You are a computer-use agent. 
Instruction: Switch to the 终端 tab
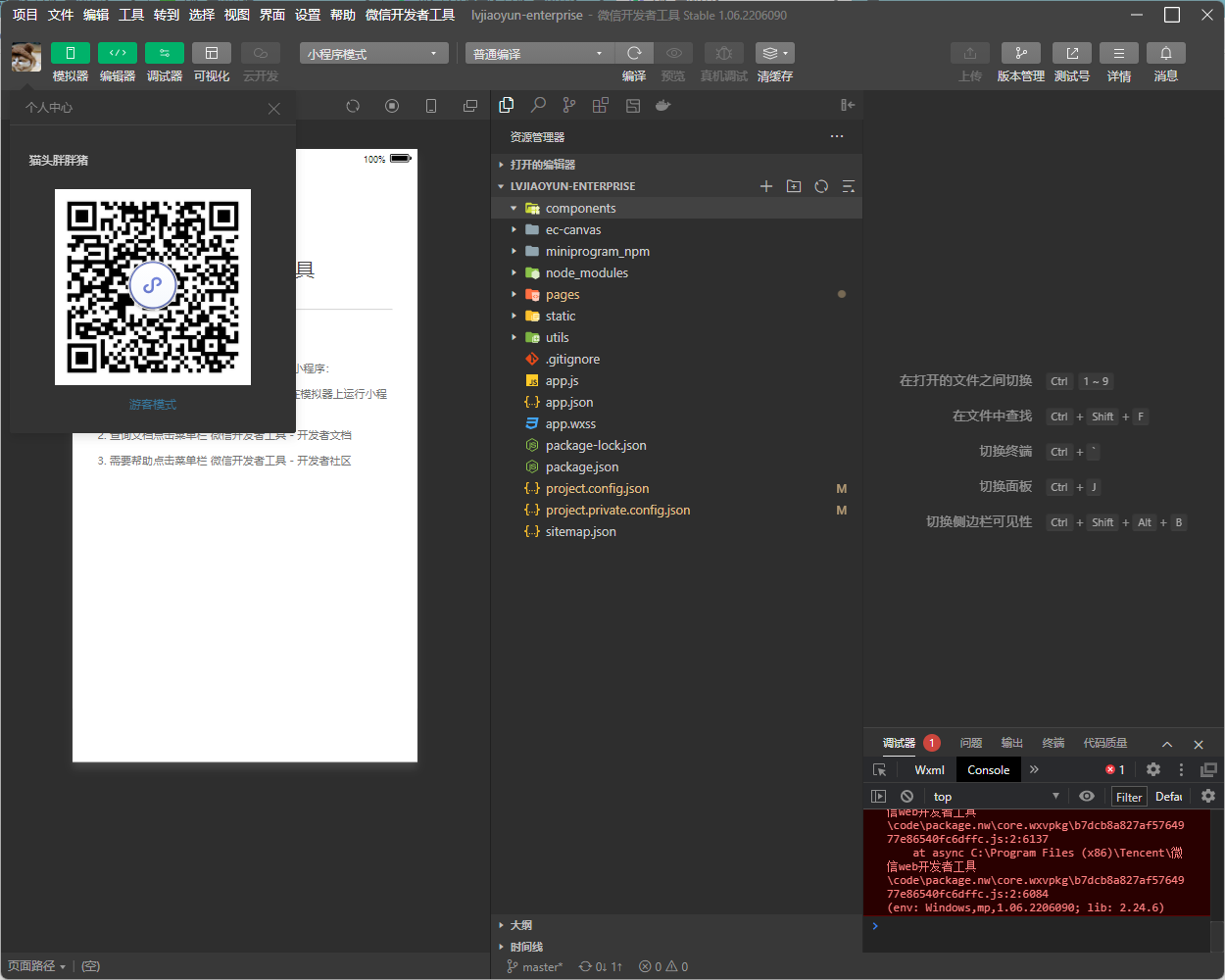(1053, 743)
